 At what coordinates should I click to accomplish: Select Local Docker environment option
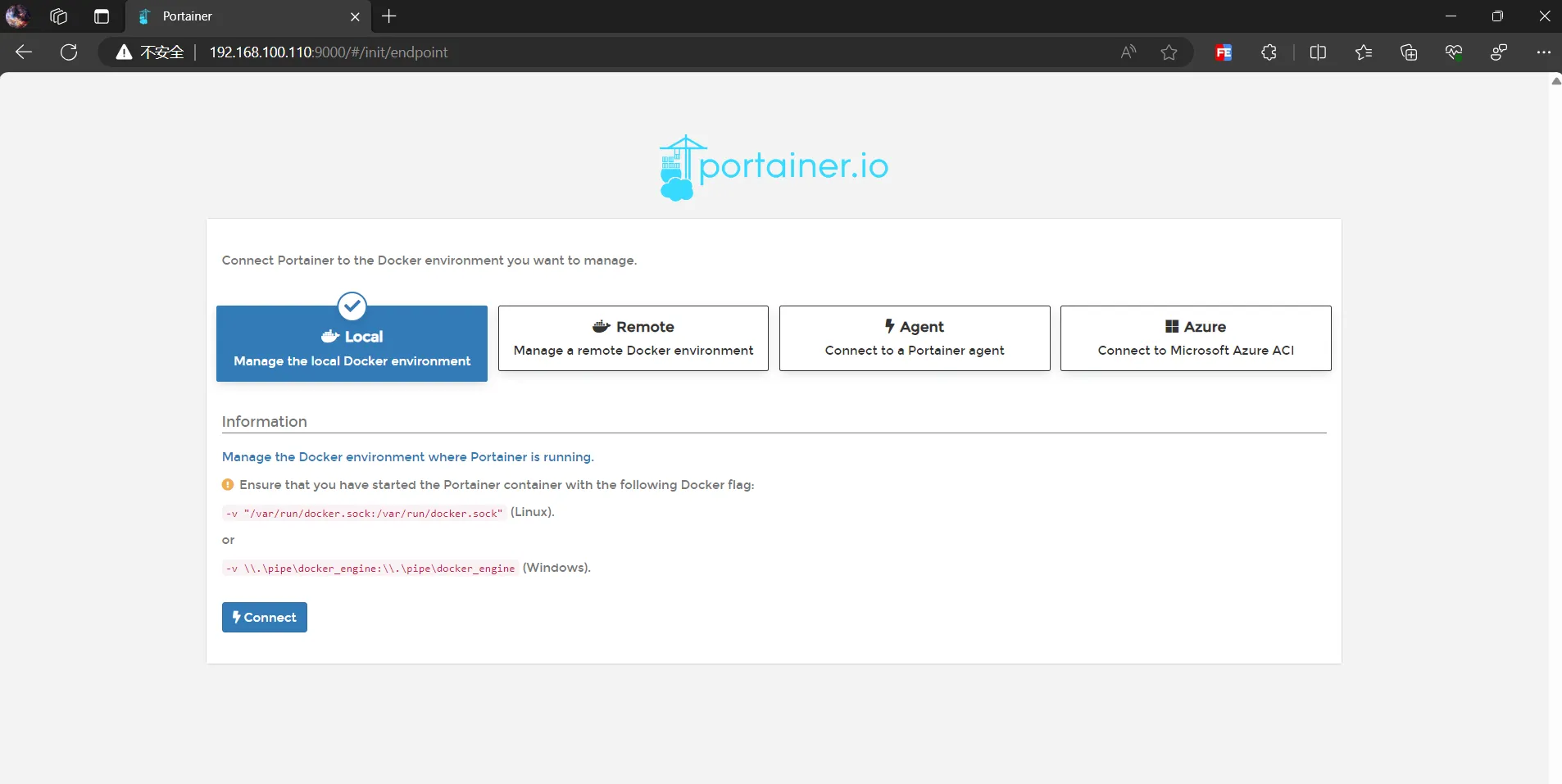coord(352,344)
